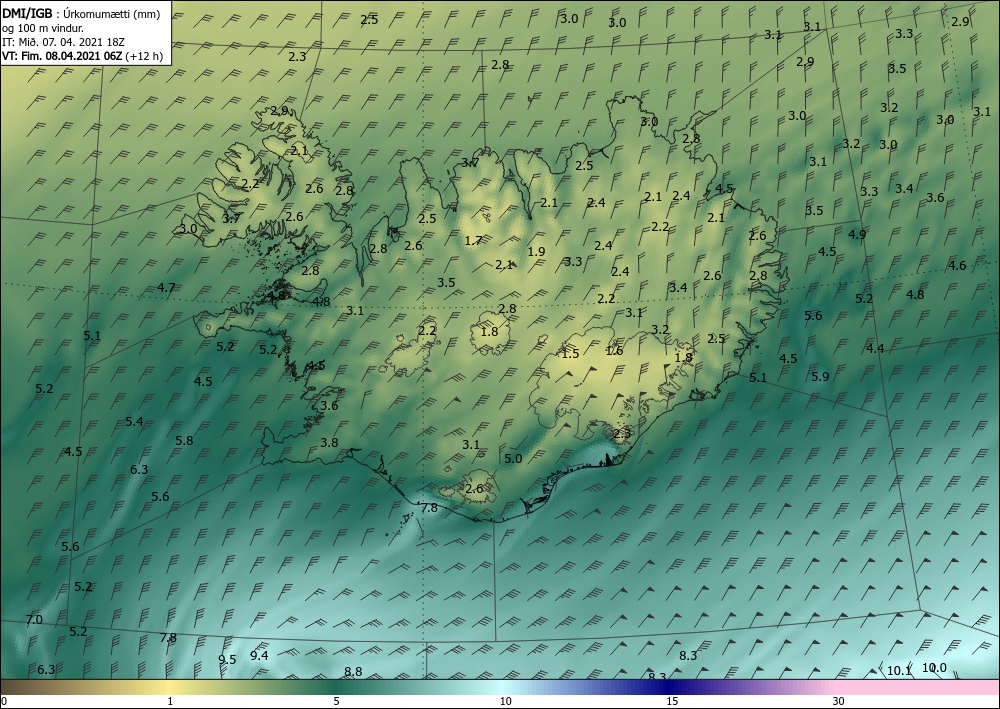1000x709 pixels.
Task: Click the '10' tick label on the color scale
Action: (x=505, y=702)
